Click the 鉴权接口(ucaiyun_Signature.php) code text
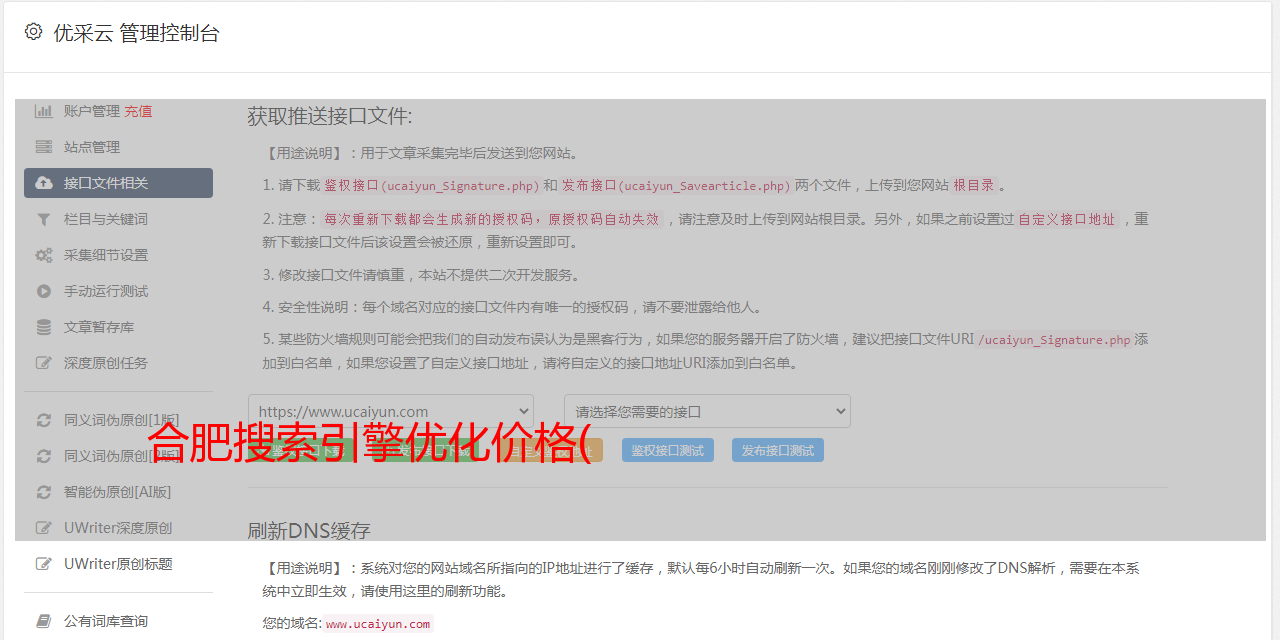This screenshot has height=640, width=1280. point(432,186)
